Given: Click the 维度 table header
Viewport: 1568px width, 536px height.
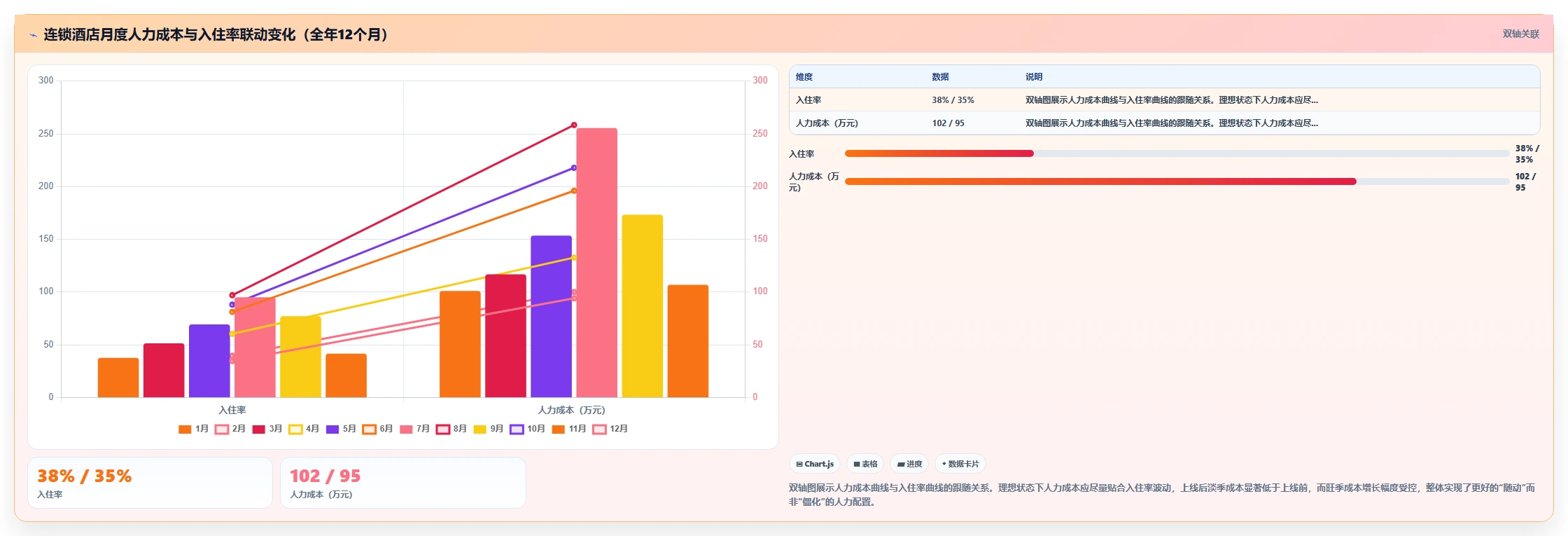Looking at the screenshot, I should tap(804, 77).
